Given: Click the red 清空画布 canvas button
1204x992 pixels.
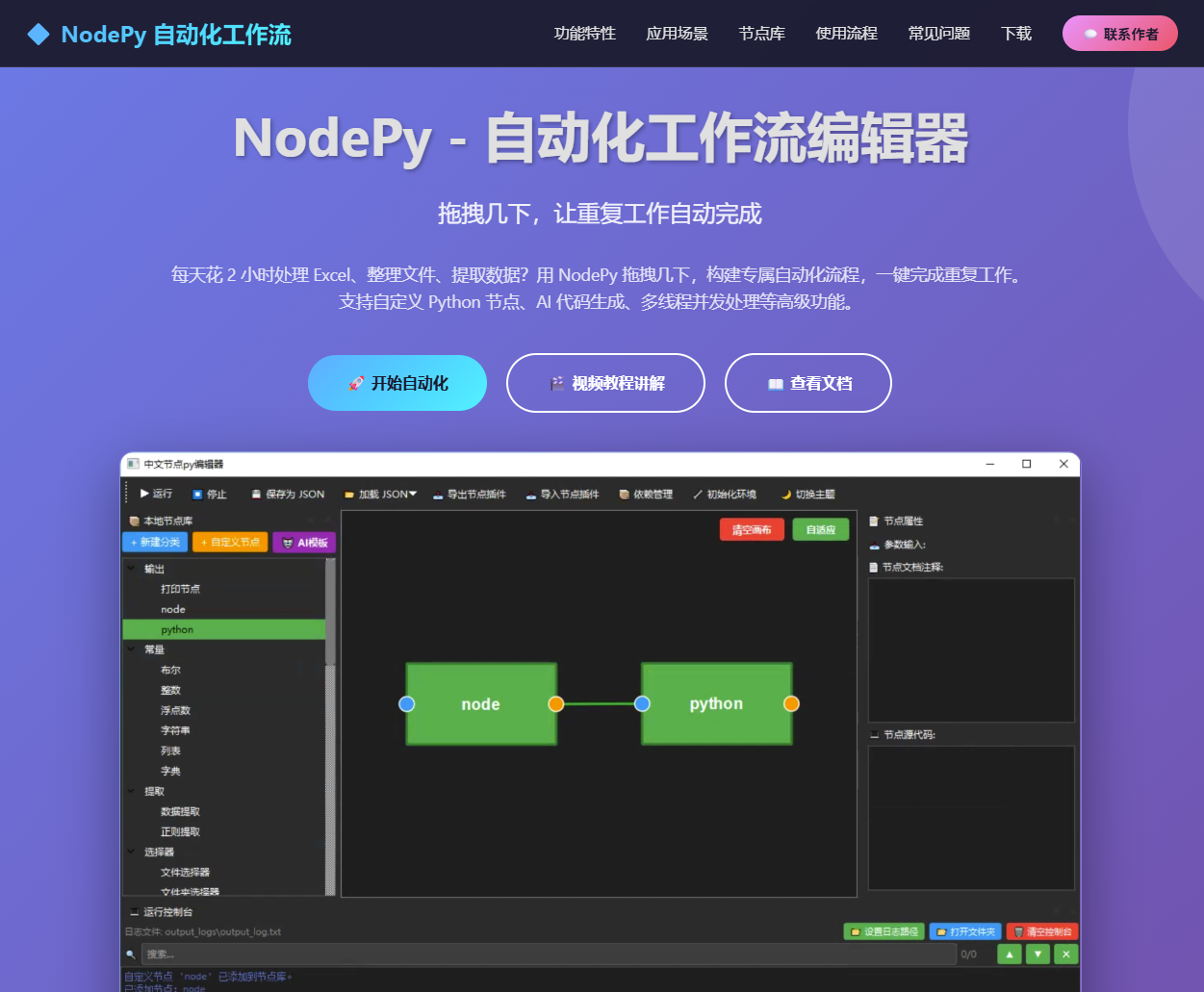Looking at the screenshot, I should pyautogui.click(x=752, y=530).
